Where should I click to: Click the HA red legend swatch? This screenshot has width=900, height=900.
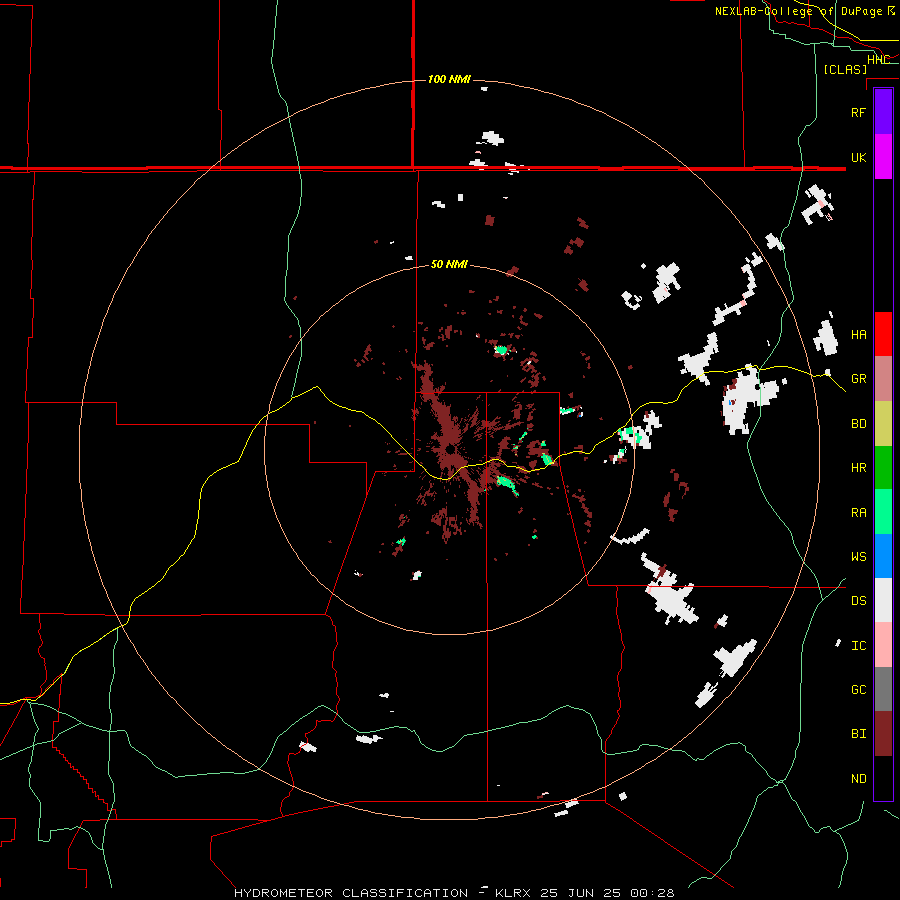pos(883,334)
